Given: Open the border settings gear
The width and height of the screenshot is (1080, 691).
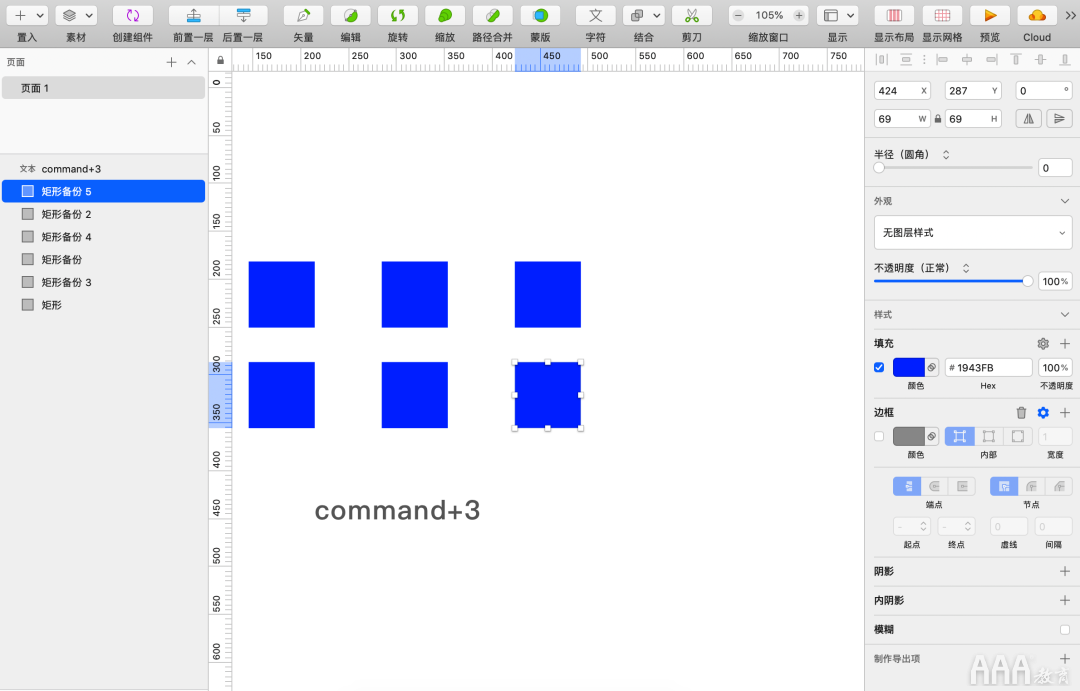Looking at the screenshot, I should pos(1043,413).
